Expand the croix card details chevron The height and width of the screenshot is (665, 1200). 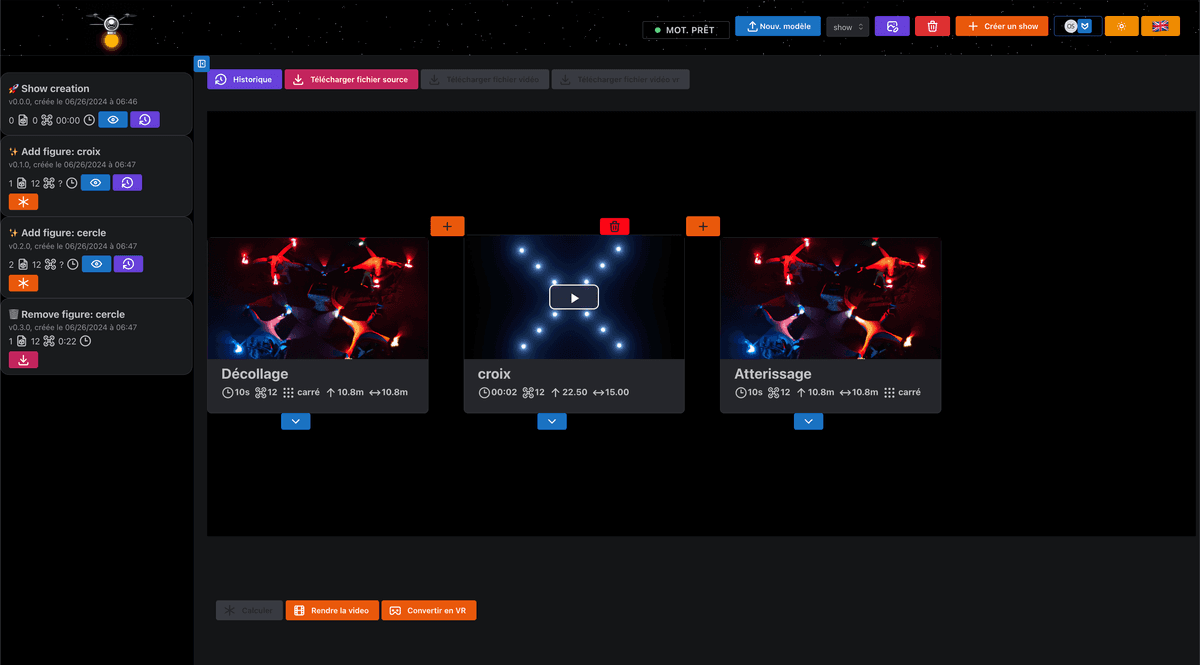(552, 422)
